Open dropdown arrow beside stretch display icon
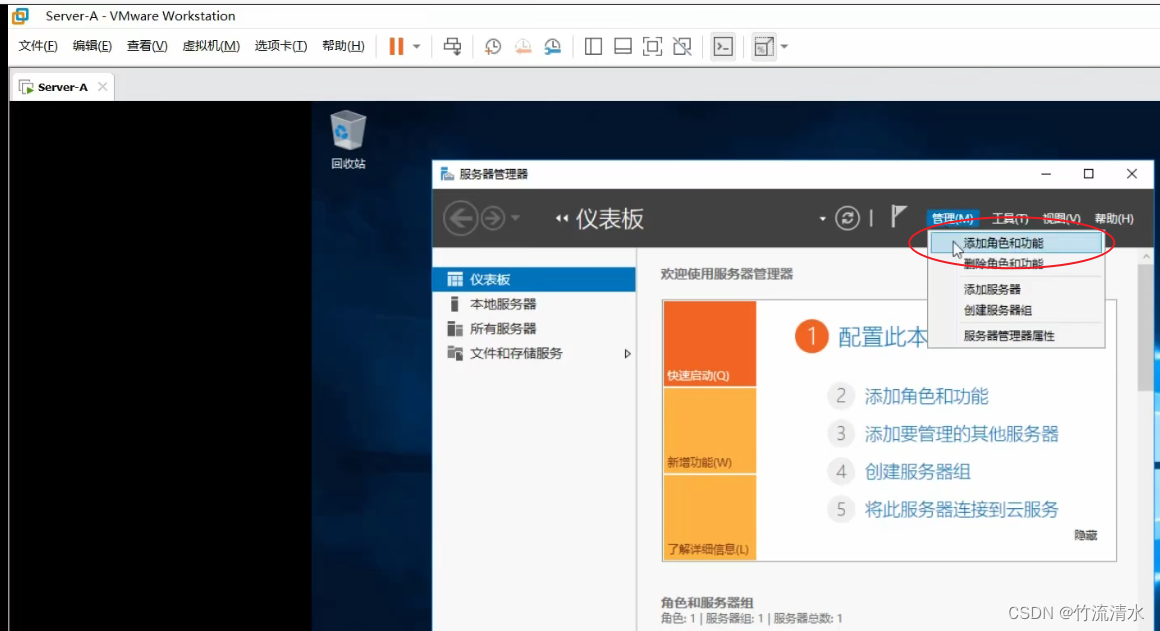The image size is (1160, 631). pyautogui.click(x=784, y=47)
